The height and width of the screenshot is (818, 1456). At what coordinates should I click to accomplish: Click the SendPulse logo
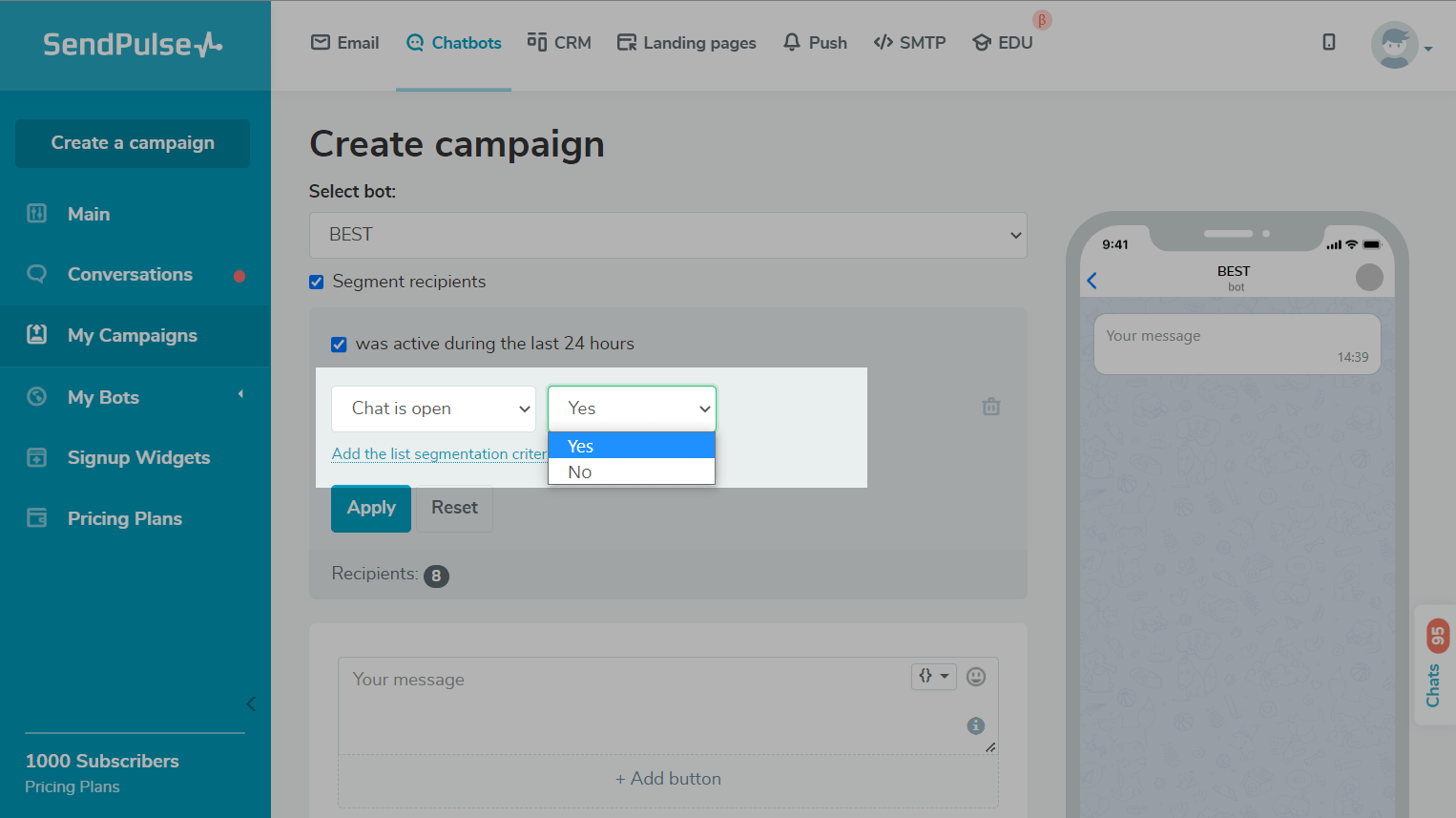click(x=133, y=45)
